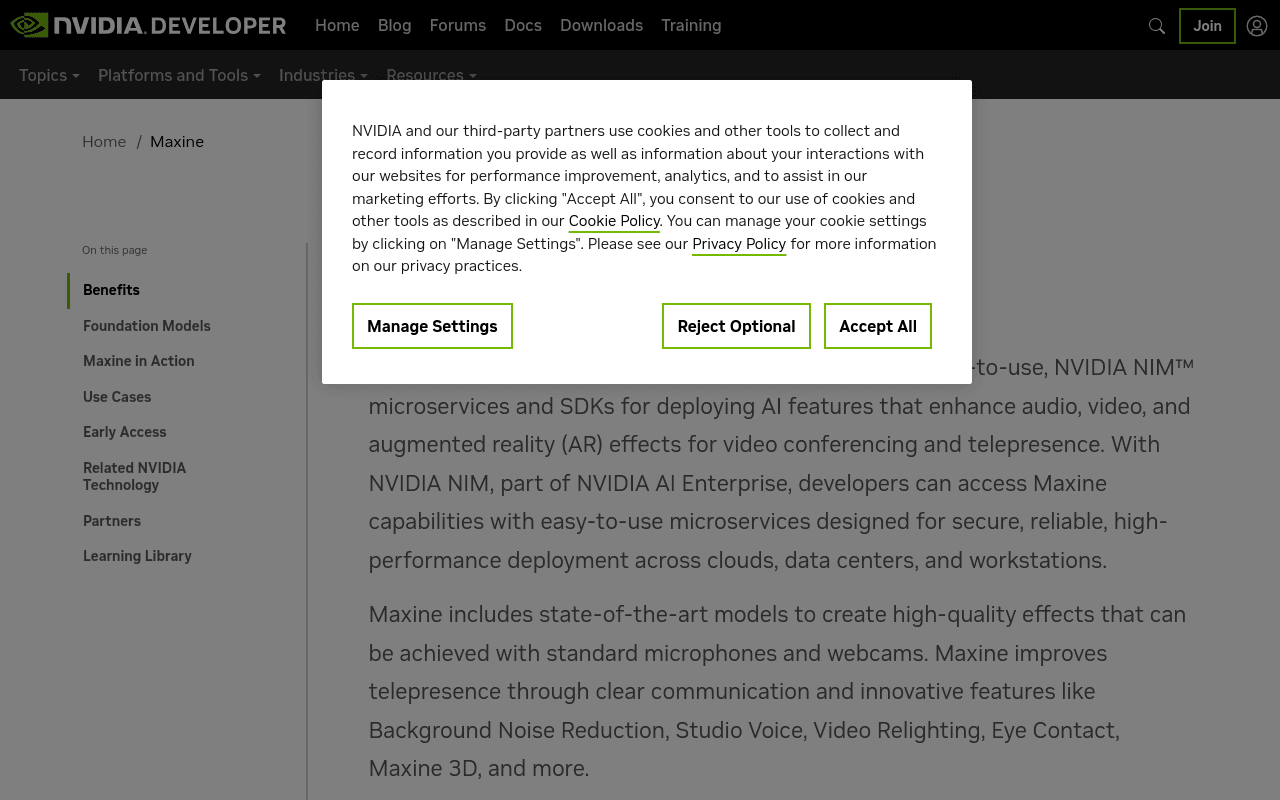Click the Maxine breadcrumb text
The image size is (1280, 800).
[x=177, y=142]
